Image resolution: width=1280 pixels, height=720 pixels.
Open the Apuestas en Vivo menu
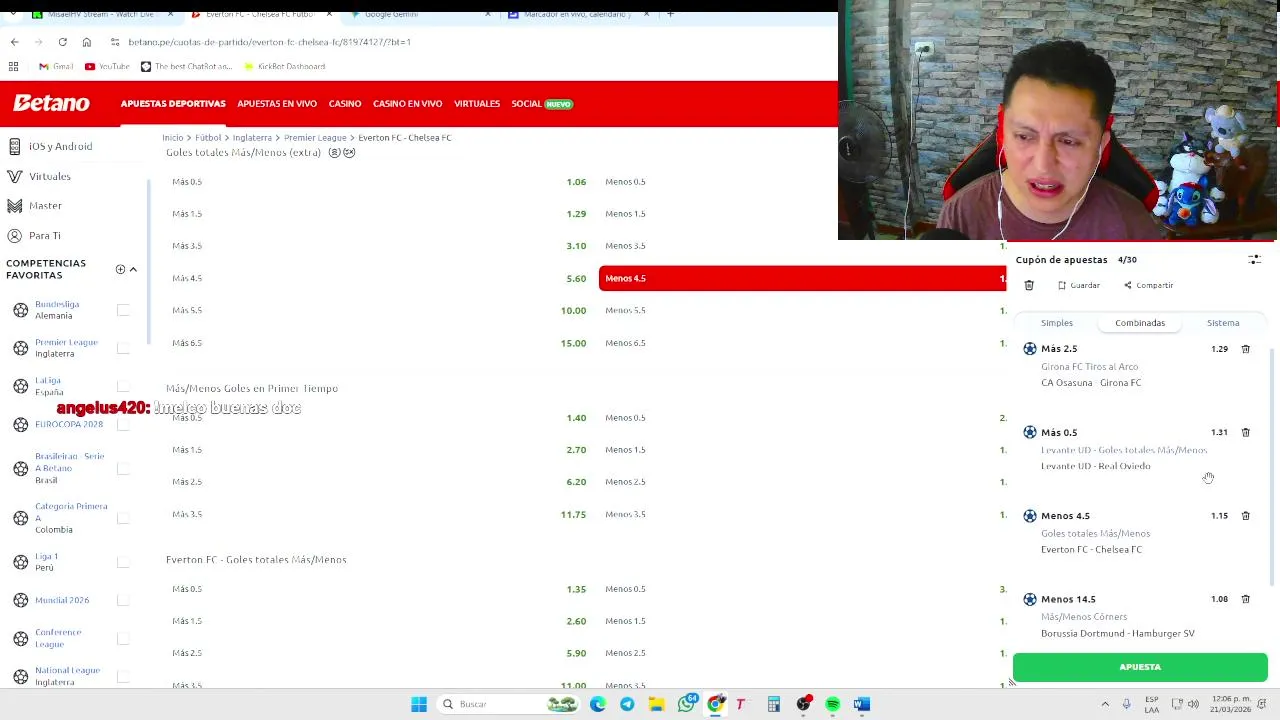(x=277, y=104)
